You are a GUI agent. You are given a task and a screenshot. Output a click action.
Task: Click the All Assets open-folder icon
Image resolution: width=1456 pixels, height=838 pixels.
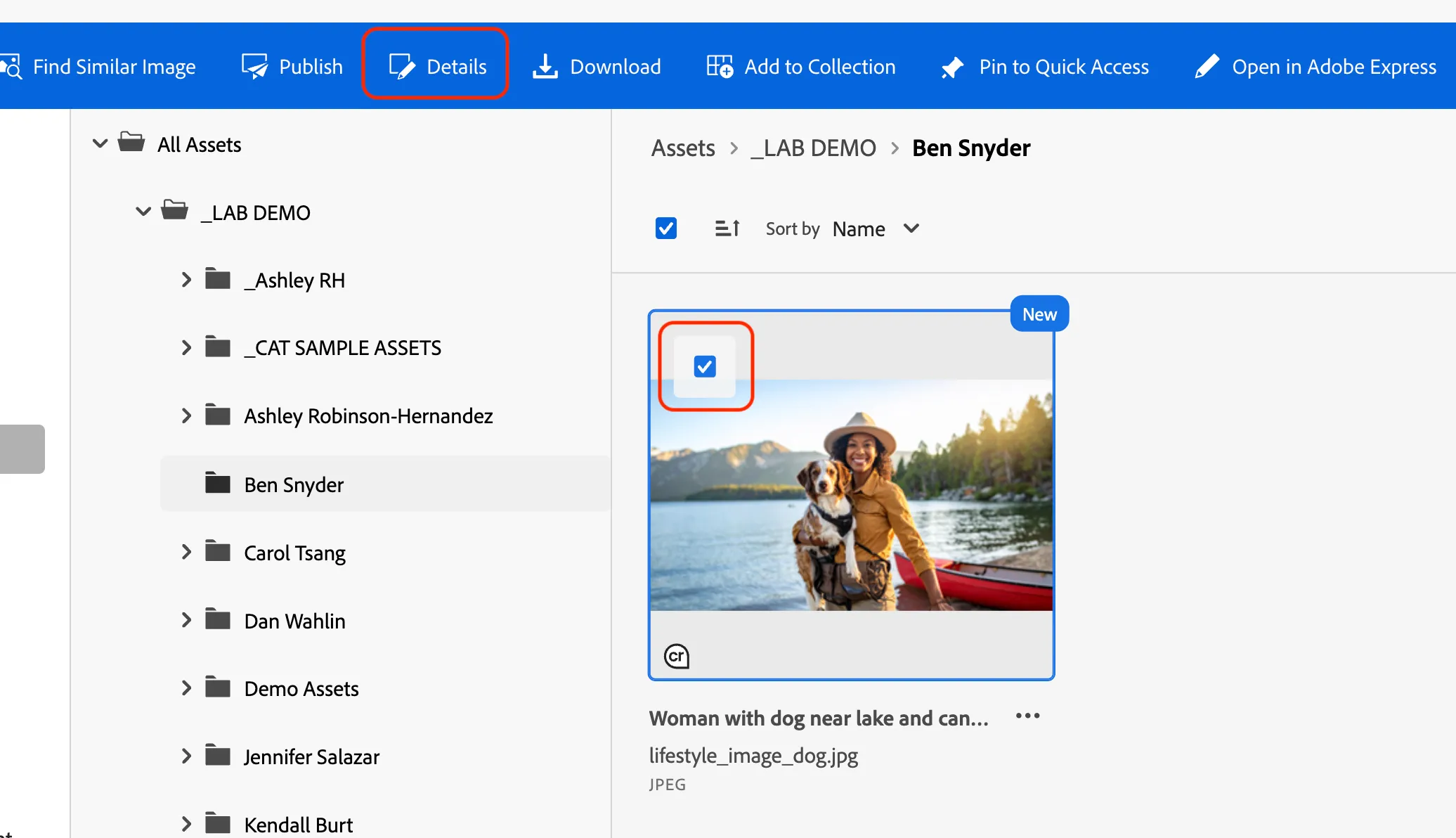coord(131,142)
